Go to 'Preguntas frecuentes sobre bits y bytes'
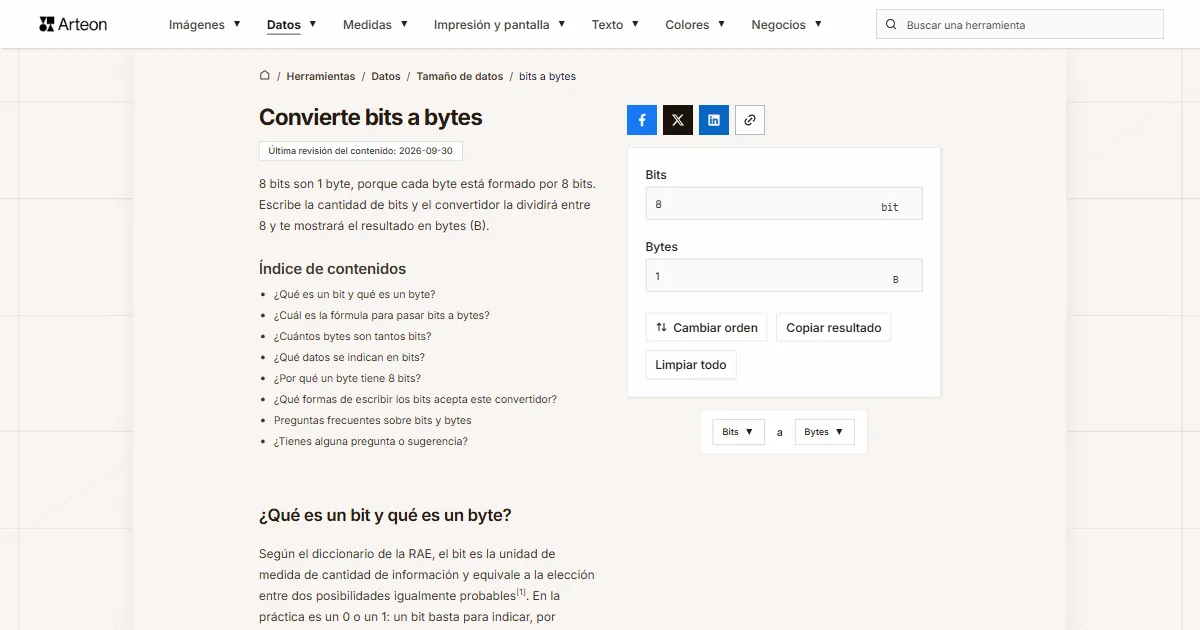This screenshot has height=630, width=1200. 373,420
